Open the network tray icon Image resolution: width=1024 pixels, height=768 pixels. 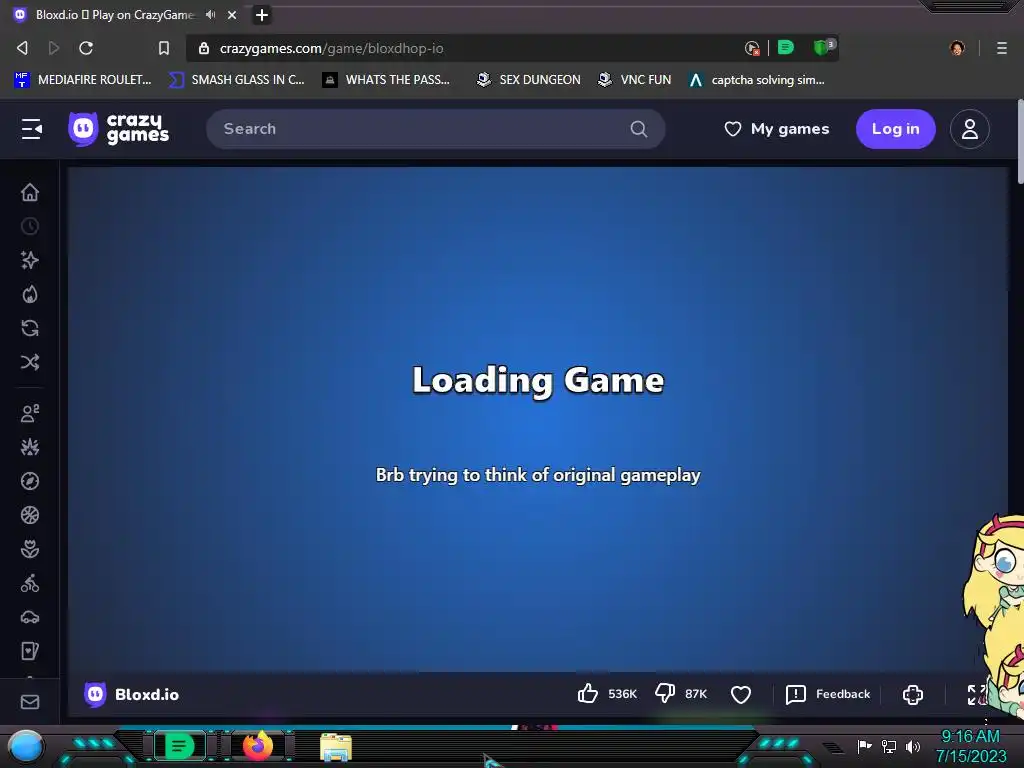[x=889, y=746]
